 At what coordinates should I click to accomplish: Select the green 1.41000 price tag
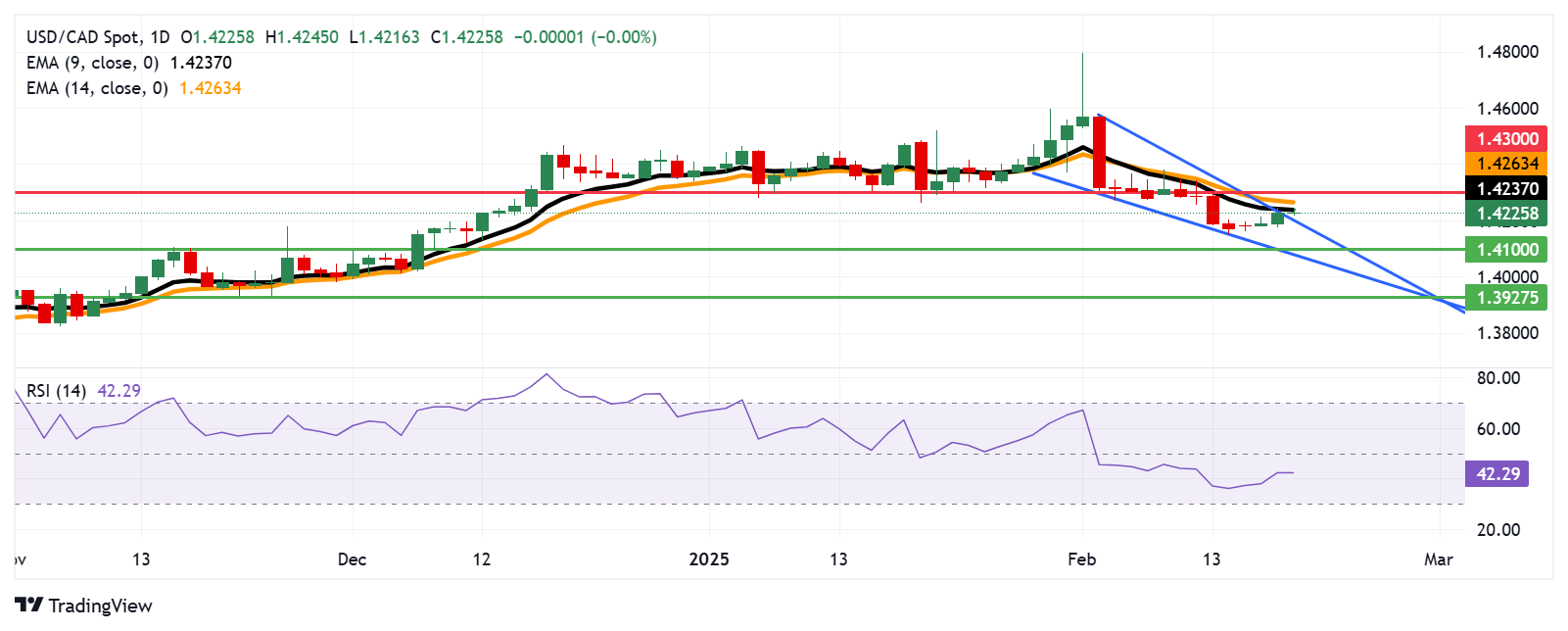point(1506,250)
